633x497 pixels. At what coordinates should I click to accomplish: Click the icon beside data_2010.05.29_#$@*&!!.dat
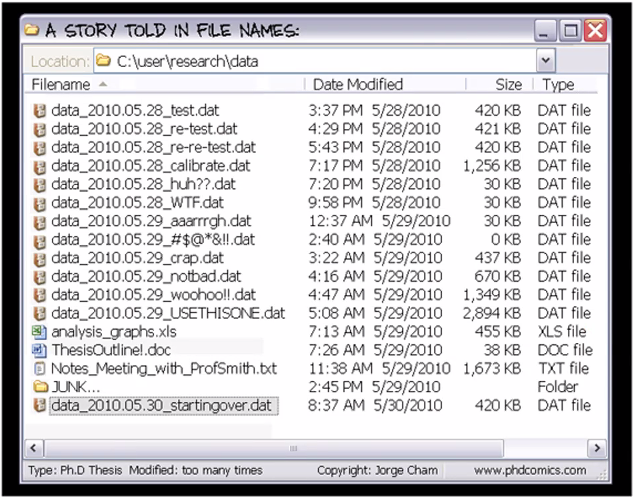39,240
